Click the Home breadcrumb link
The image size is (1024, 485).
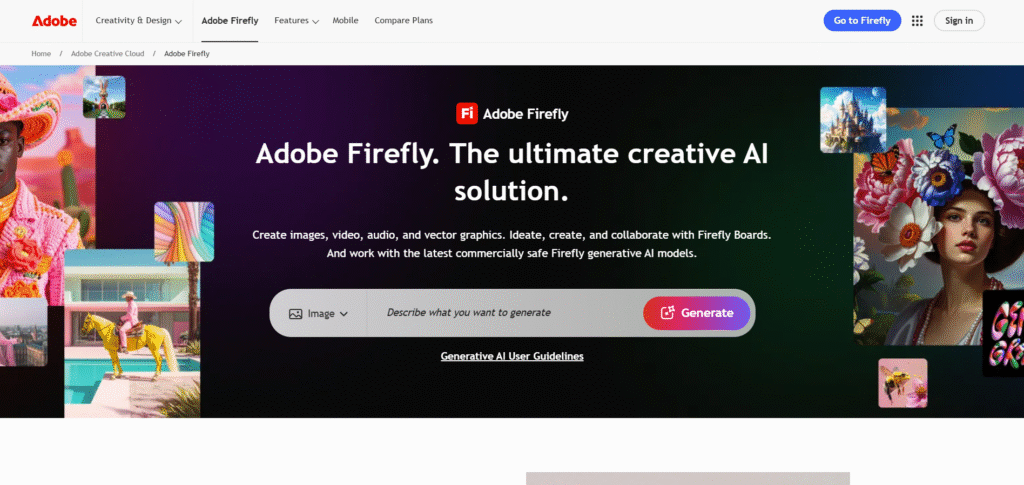41,53
